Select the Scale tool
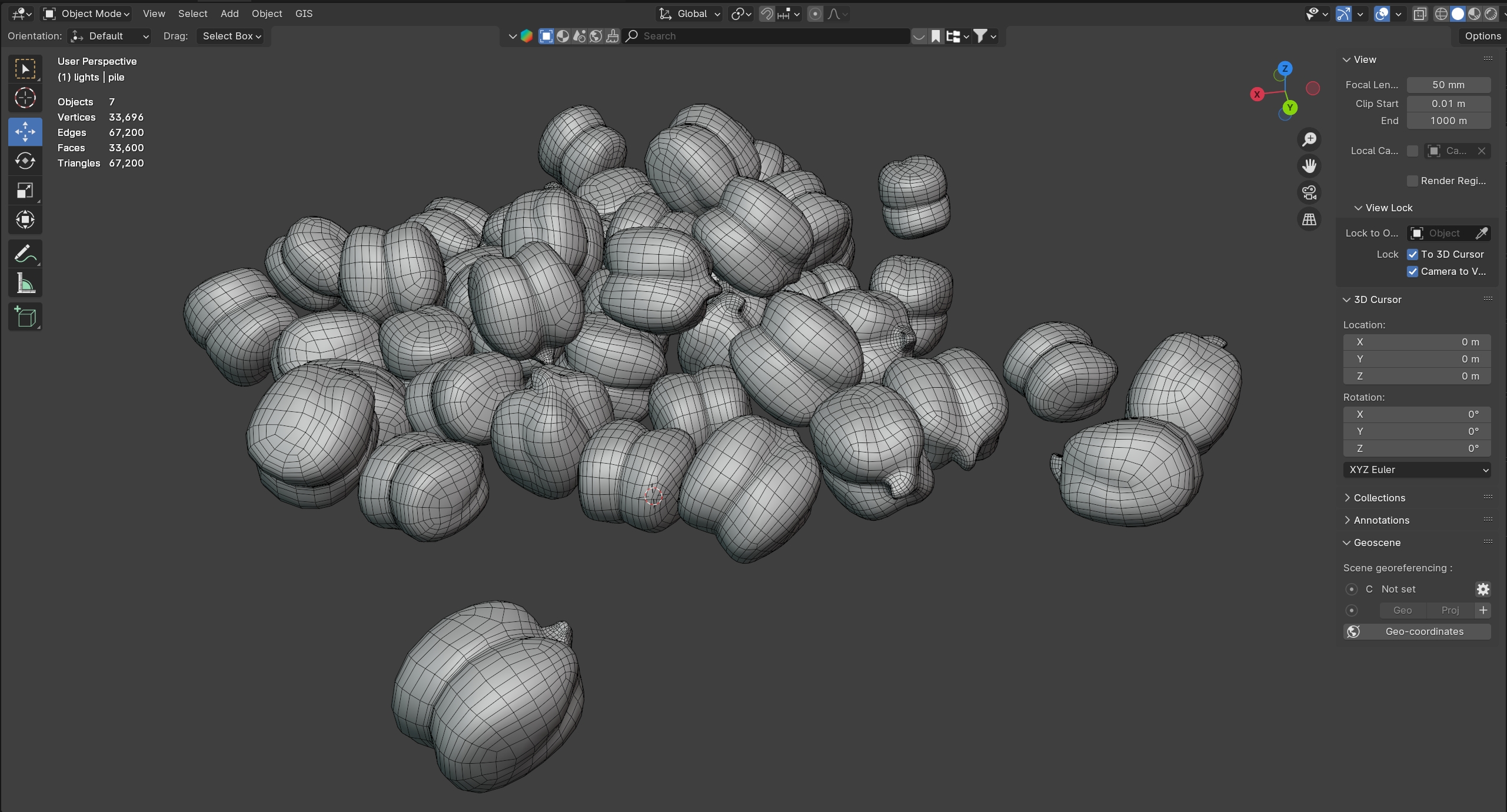 click(25, 191)
